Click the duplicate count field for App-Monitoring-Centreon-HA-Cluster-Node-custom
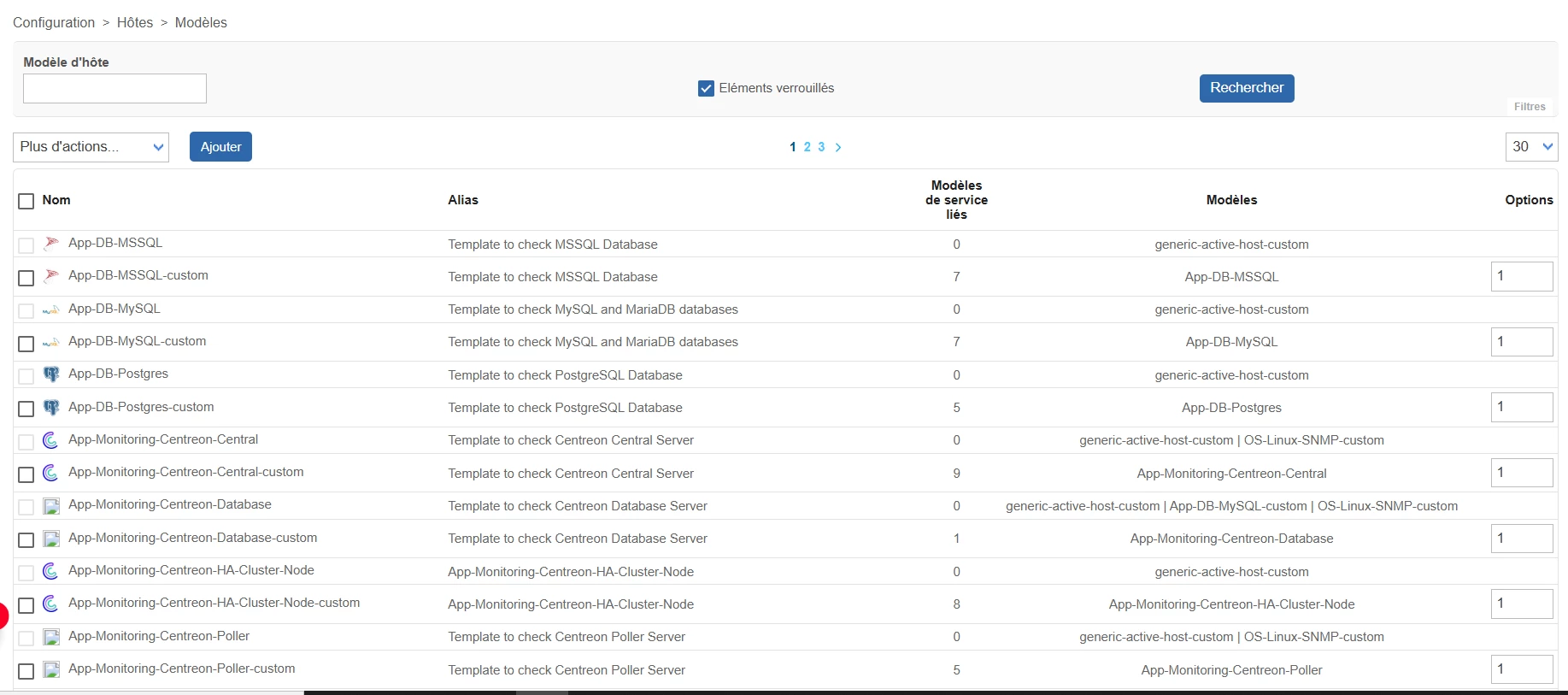This screenshot has height=695, width=1568. click(x=1521, y=604)
